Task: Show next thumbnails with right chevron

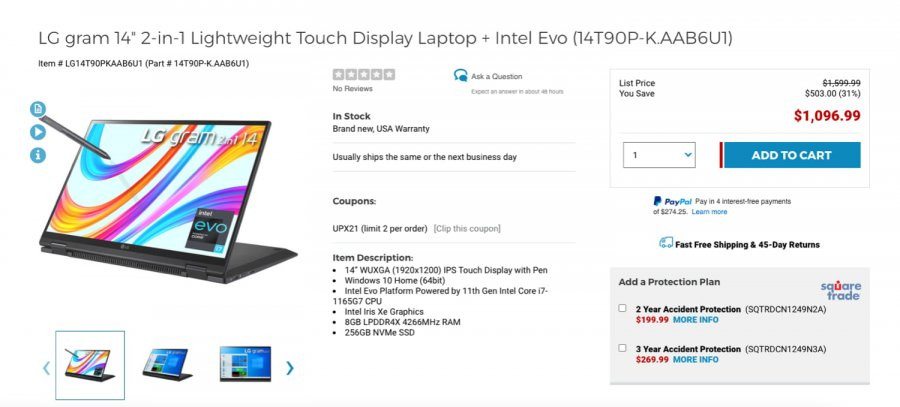Action: click(290, 367)
